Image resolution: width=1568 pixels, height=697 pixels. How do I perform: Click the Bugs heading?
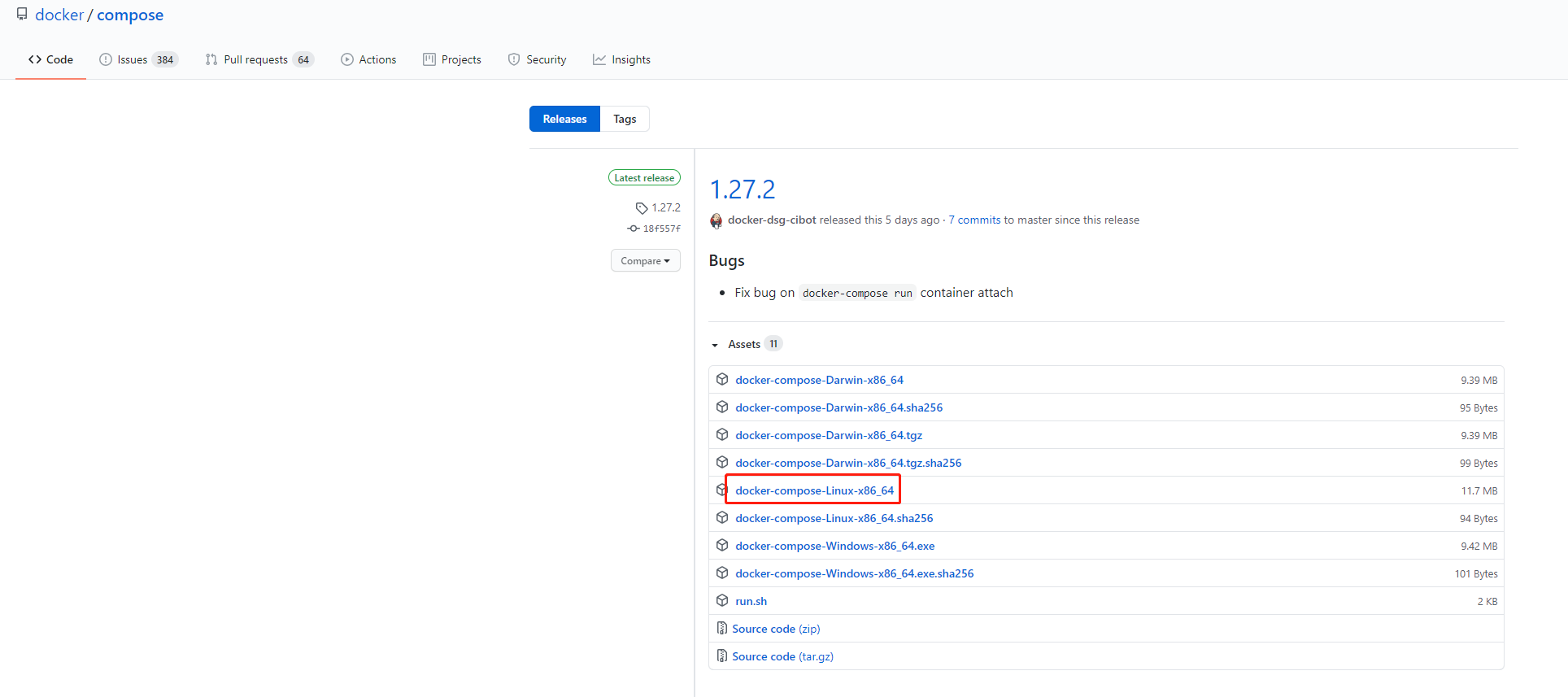pyautogui.click(x=726, y=260)
